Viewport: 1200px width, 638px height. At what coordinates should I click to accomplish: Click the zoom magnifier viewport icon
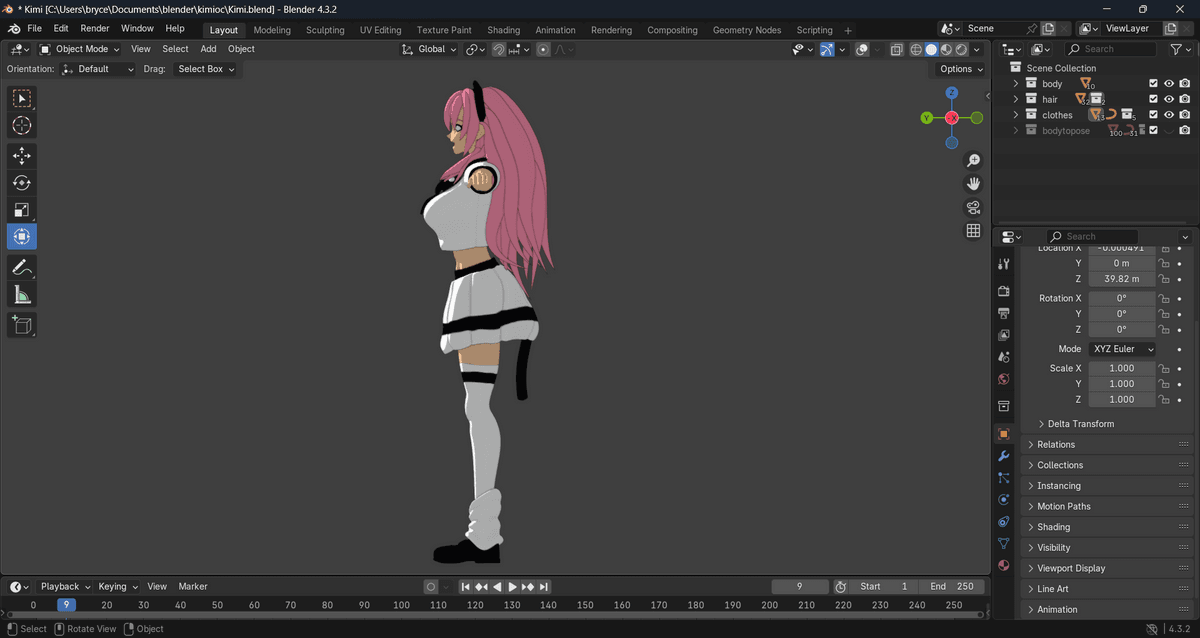click(973, 161)
